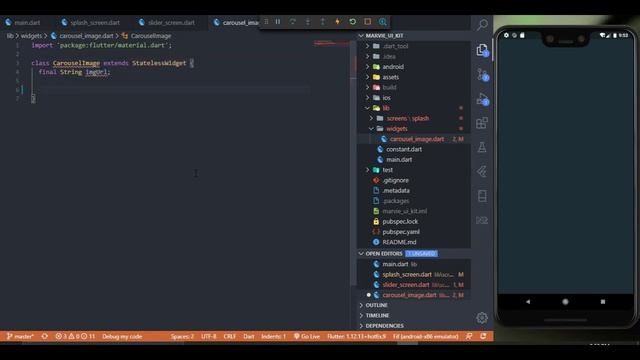Expand the DEPENDENCIES section

pos(413,326)
